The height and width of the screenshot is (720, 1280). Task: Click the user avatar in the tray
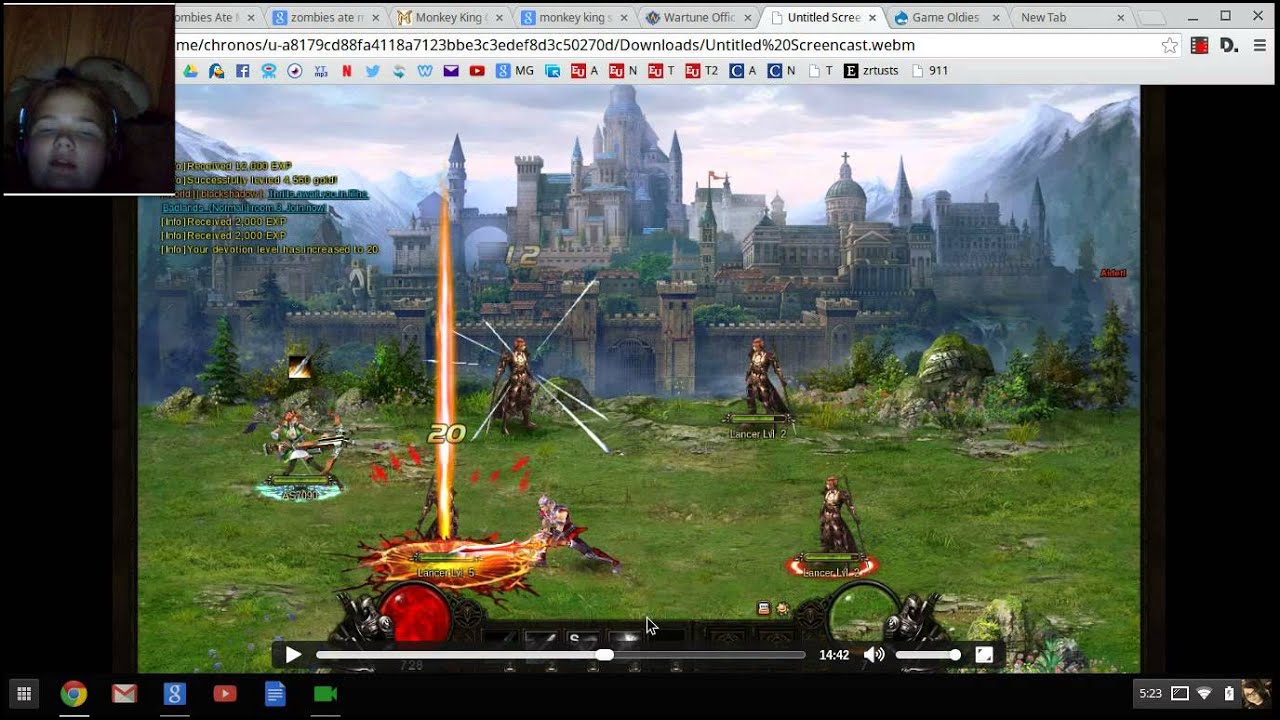coord(1257,693)
